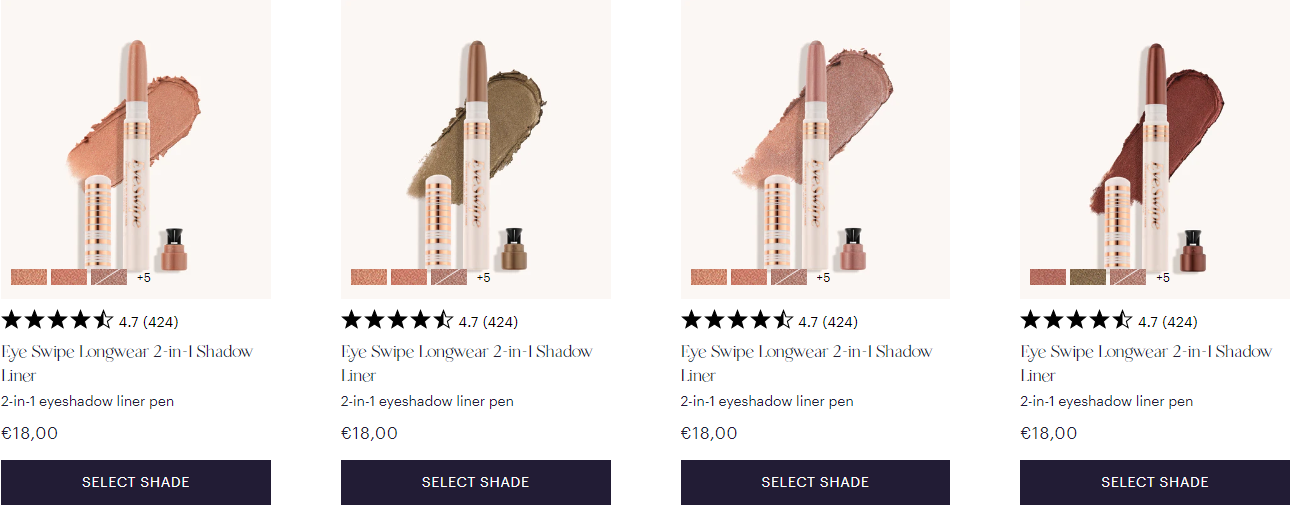Click the star rating icons on the third product
Viewport: 1291px width, 505px height.
pos(737,321)
